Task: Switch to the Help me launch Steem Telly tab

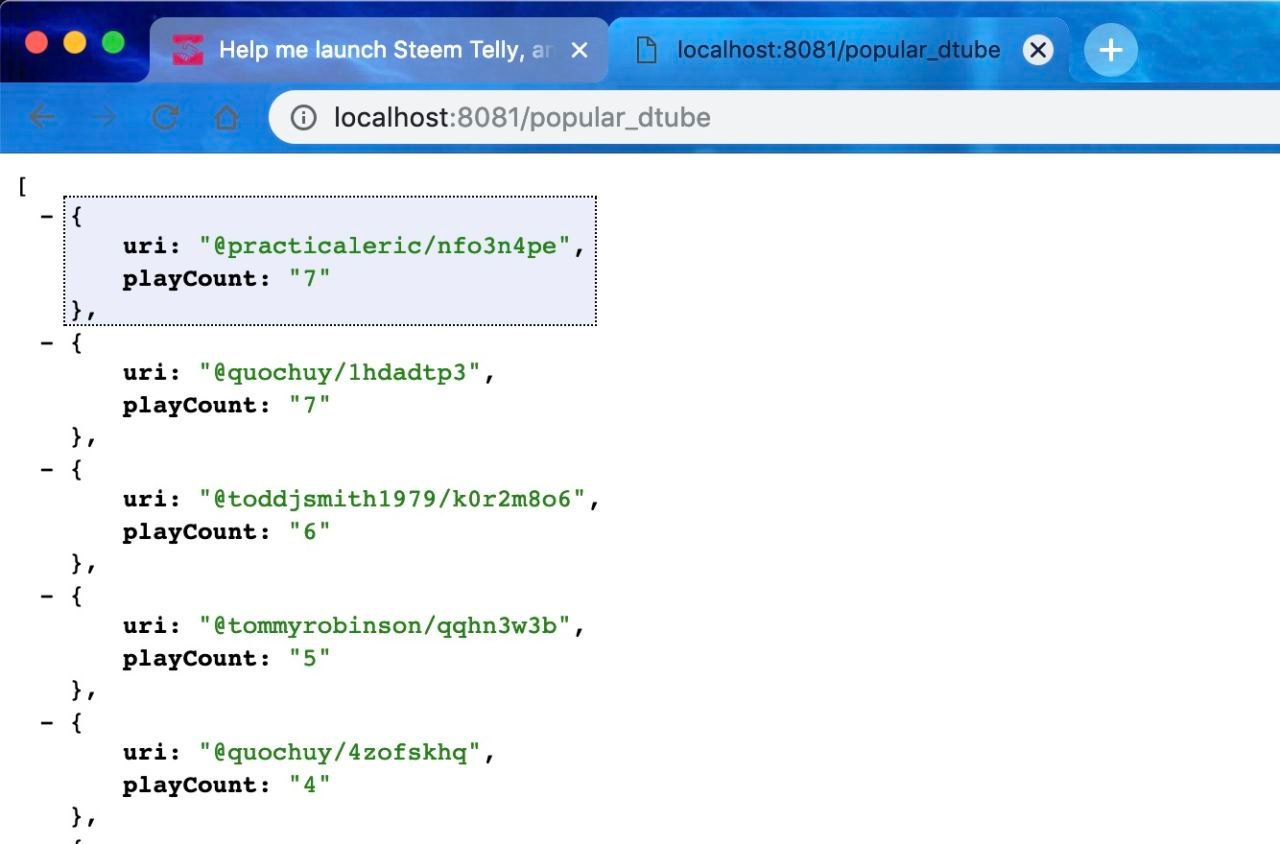Action: 379,50
